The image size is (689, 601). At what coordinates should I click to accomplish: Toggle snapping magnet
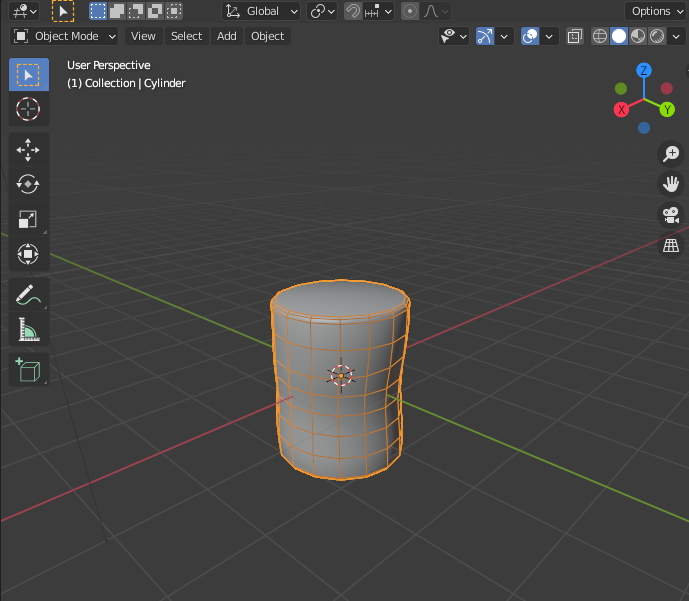353,11
